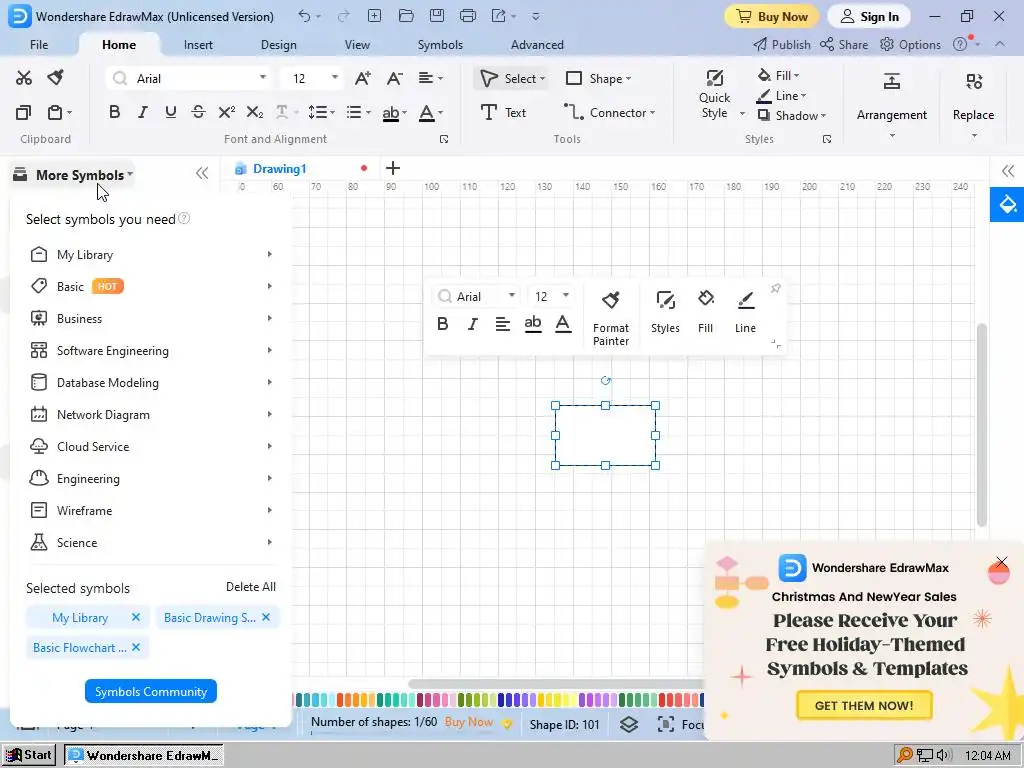This screenshot has height=768, width=1024.
Task: Pin the floating toolbar
Action: tap(775, 289)
